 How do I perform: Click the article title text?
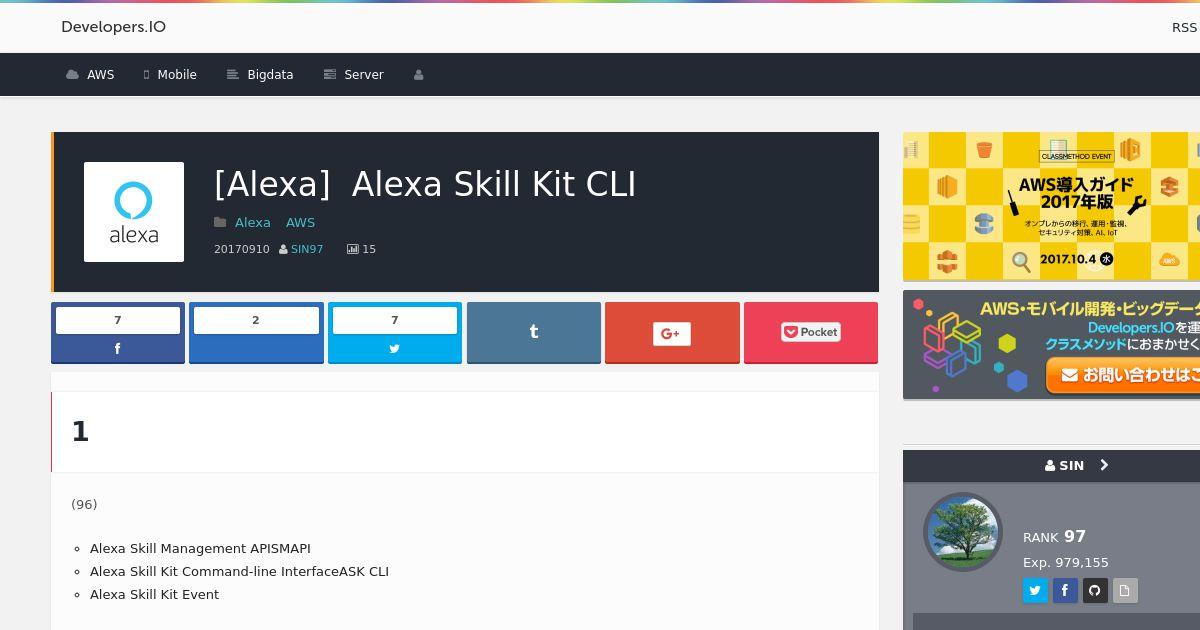click(x=425, y=184)
